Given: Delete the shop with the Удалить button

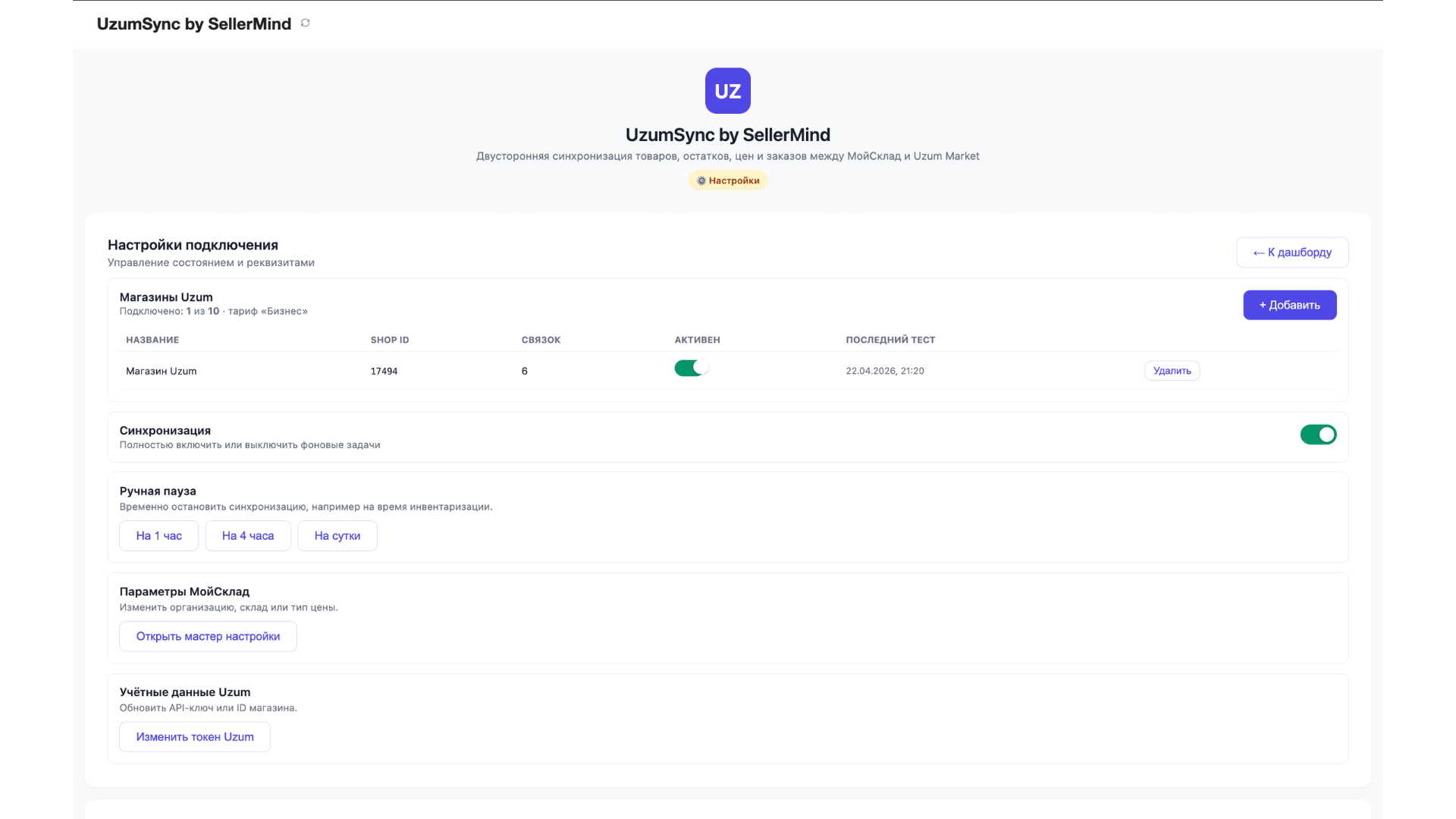Looking at the screenshot, I should [1172, 371].
